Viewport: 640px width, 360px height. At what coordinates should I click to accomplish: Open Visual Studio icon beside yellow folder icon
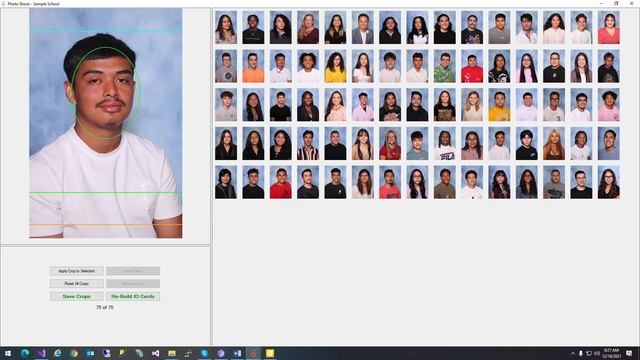156,353
